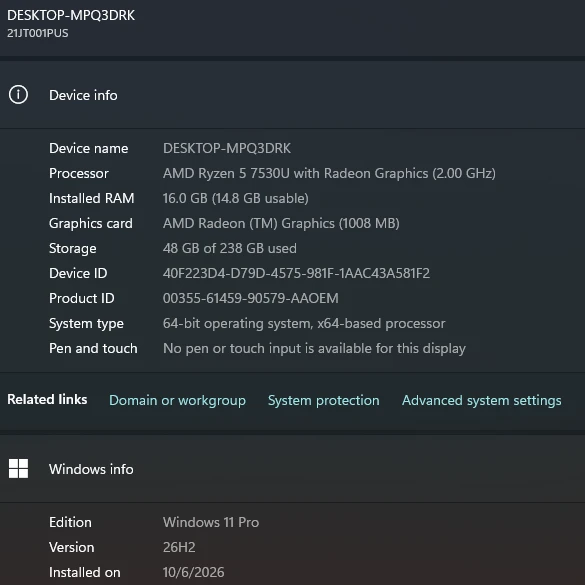Click the 64-bit operating system value
The height and width of the screenshot is (585, 585).
[x=304, y=323]
